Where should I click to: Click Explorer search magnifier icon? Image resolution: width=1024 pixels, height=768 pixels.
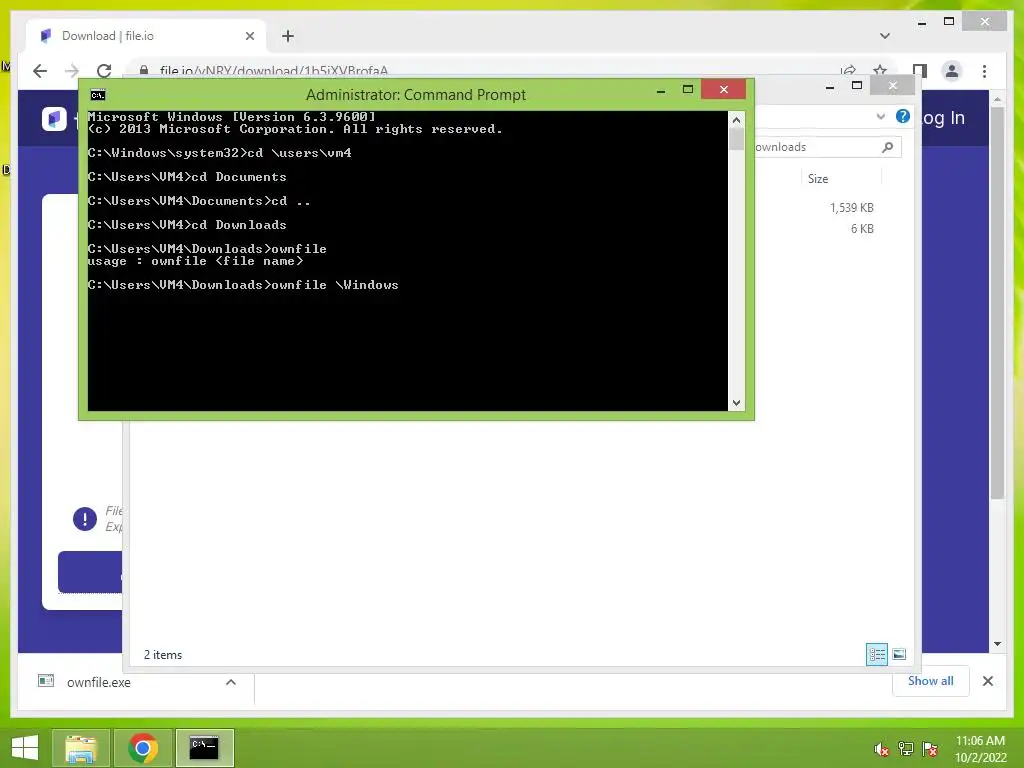888,147
